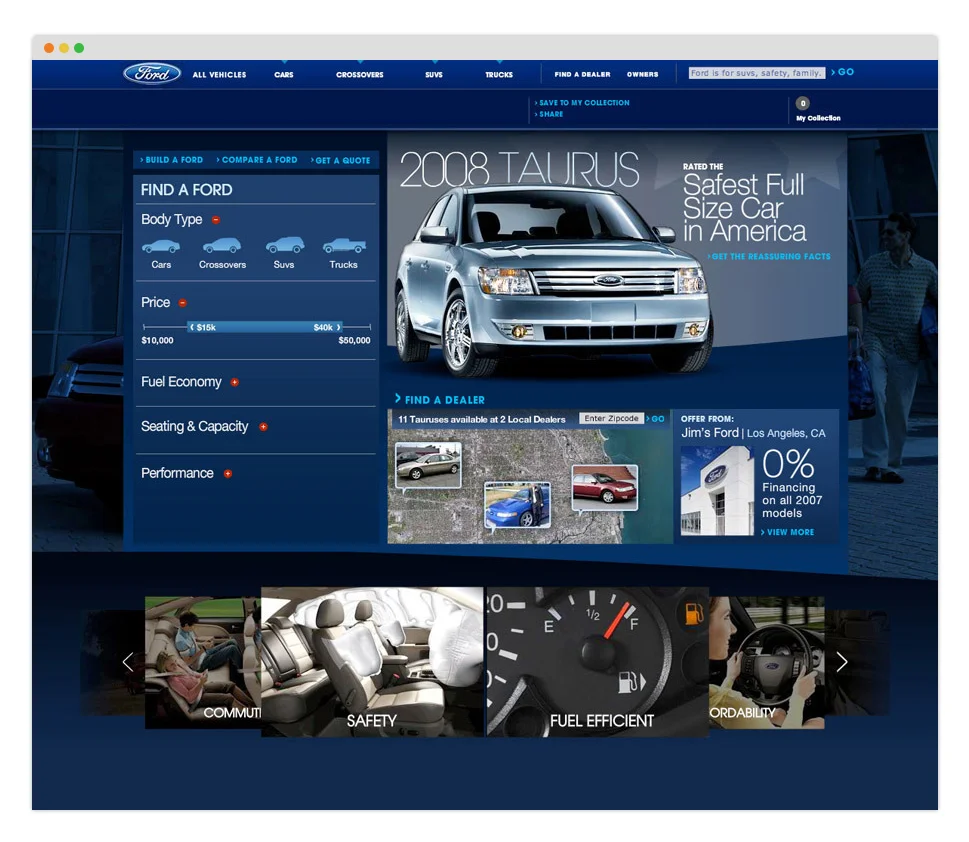Open the tan Taurus map thumbnail
The image size is (969, 842).
[428, 465]
